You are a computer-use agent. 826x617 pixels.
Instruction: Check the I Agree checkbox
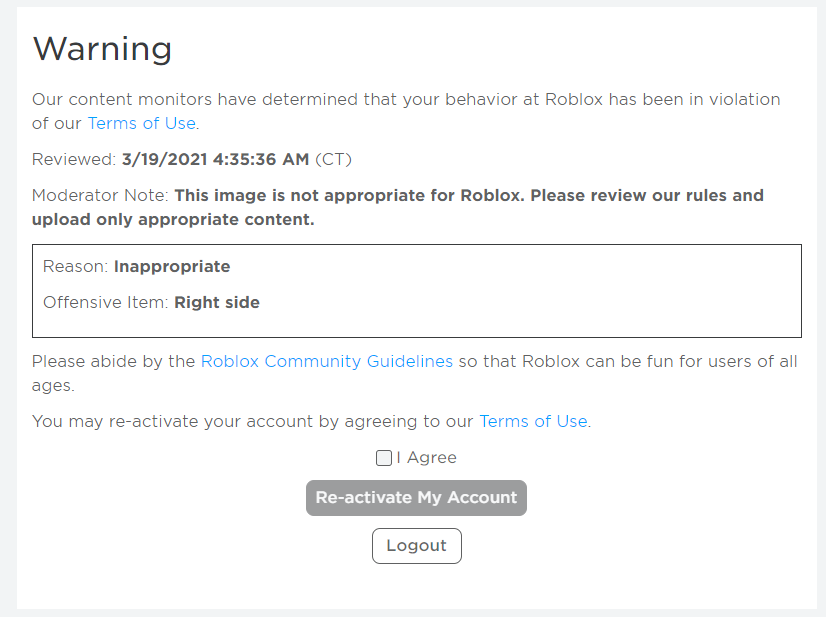point(384,458)
